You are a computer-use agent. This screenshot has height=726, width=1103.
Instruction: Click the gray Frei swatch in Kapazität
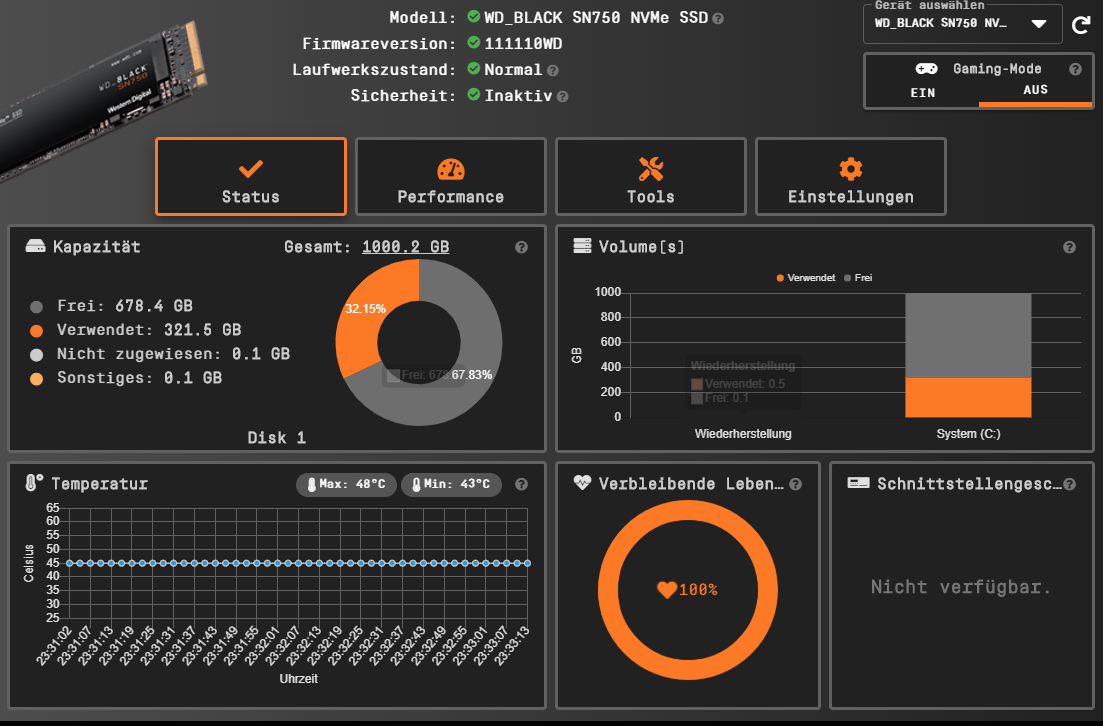coord(37,307)
